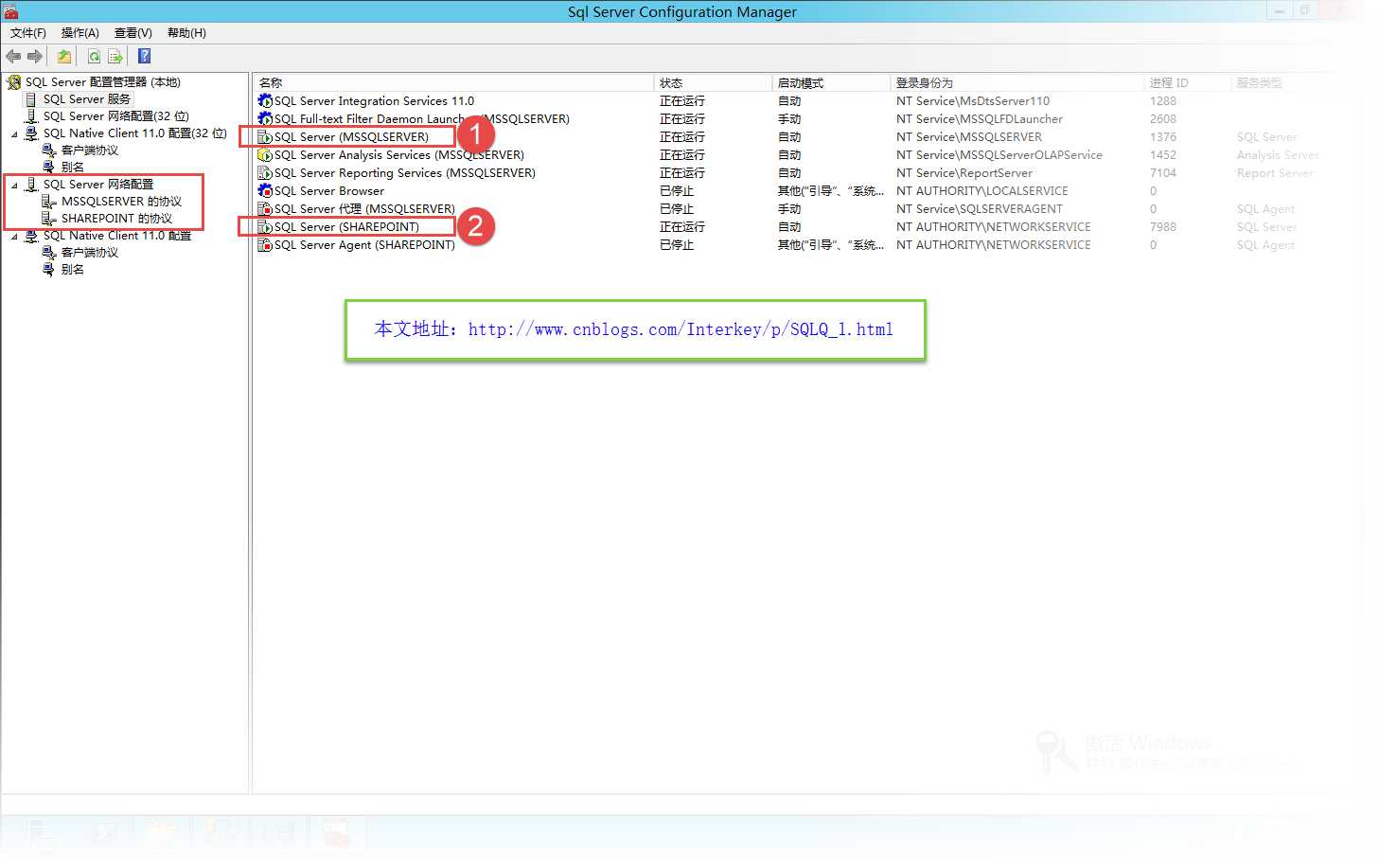Click the SQL Server Agent (SHAREPOINT) service icon

point(265,245)
